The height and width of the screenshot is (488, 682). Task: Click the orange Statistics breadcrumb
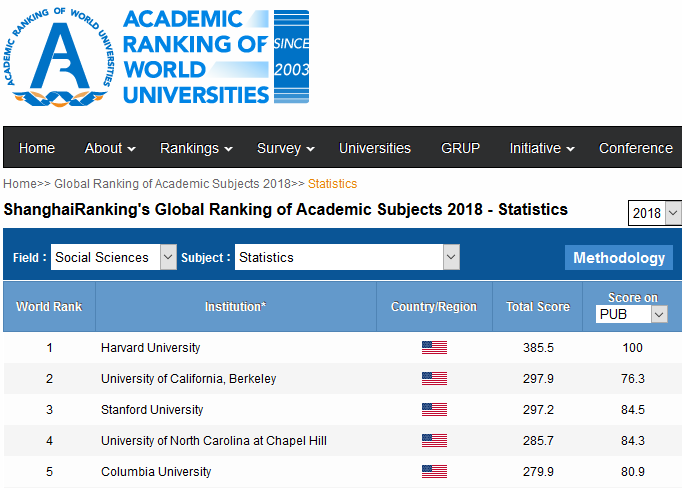333,184
